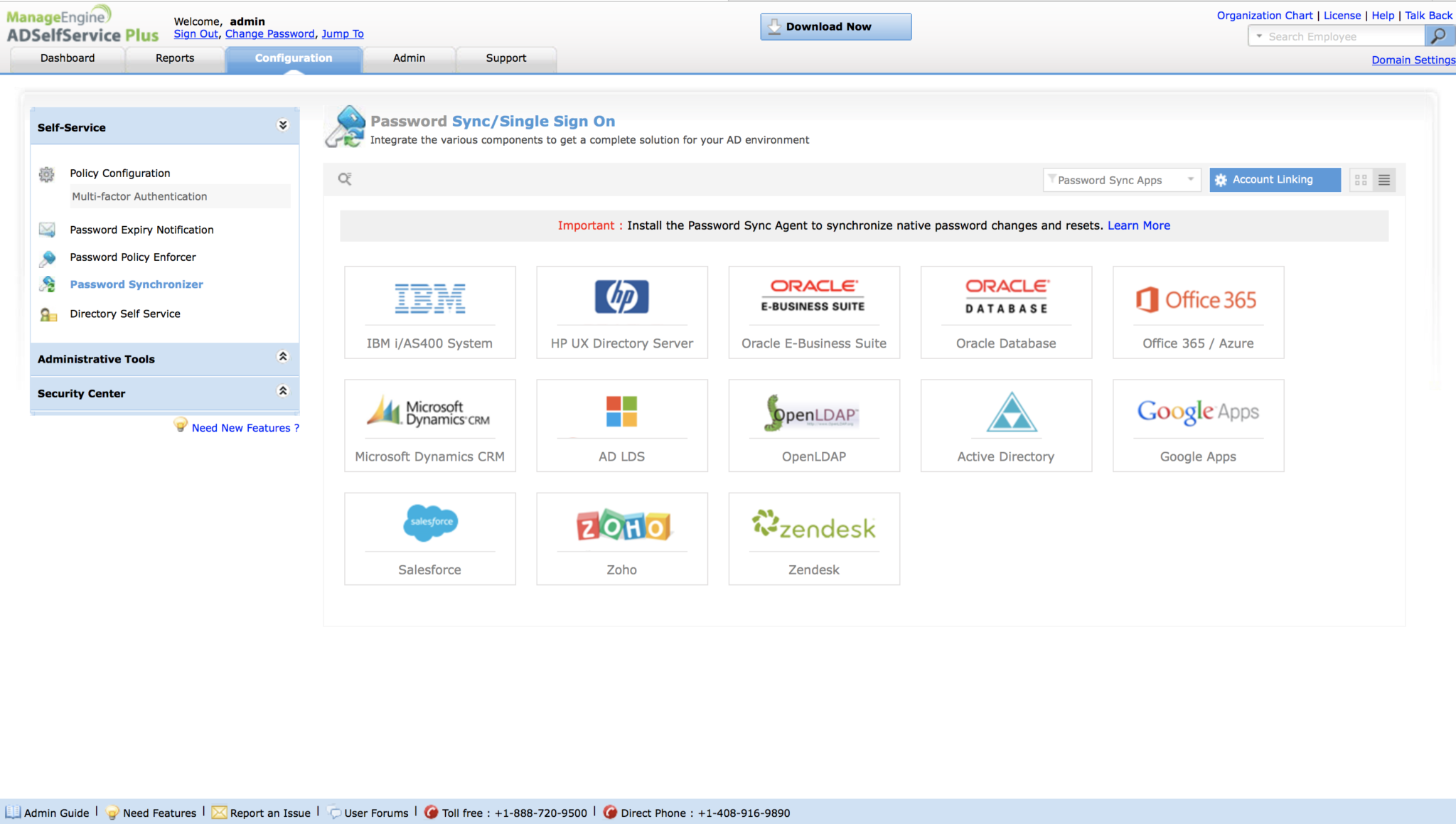Open the Admin tab
Viewport: 1456px width, 824px height.
pos(409,58)
